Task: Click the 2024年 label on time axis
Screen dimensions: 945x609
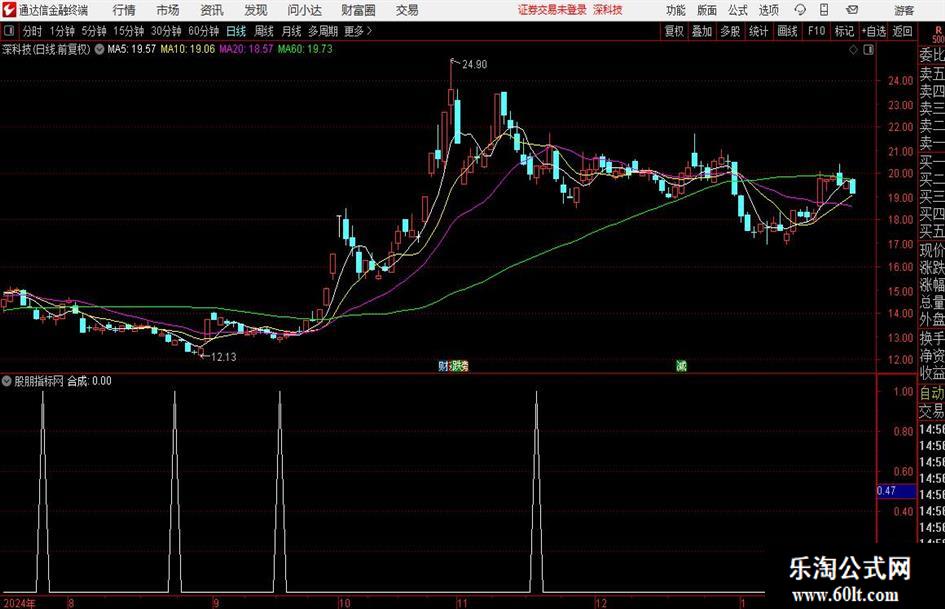Action: click(19, 603)
